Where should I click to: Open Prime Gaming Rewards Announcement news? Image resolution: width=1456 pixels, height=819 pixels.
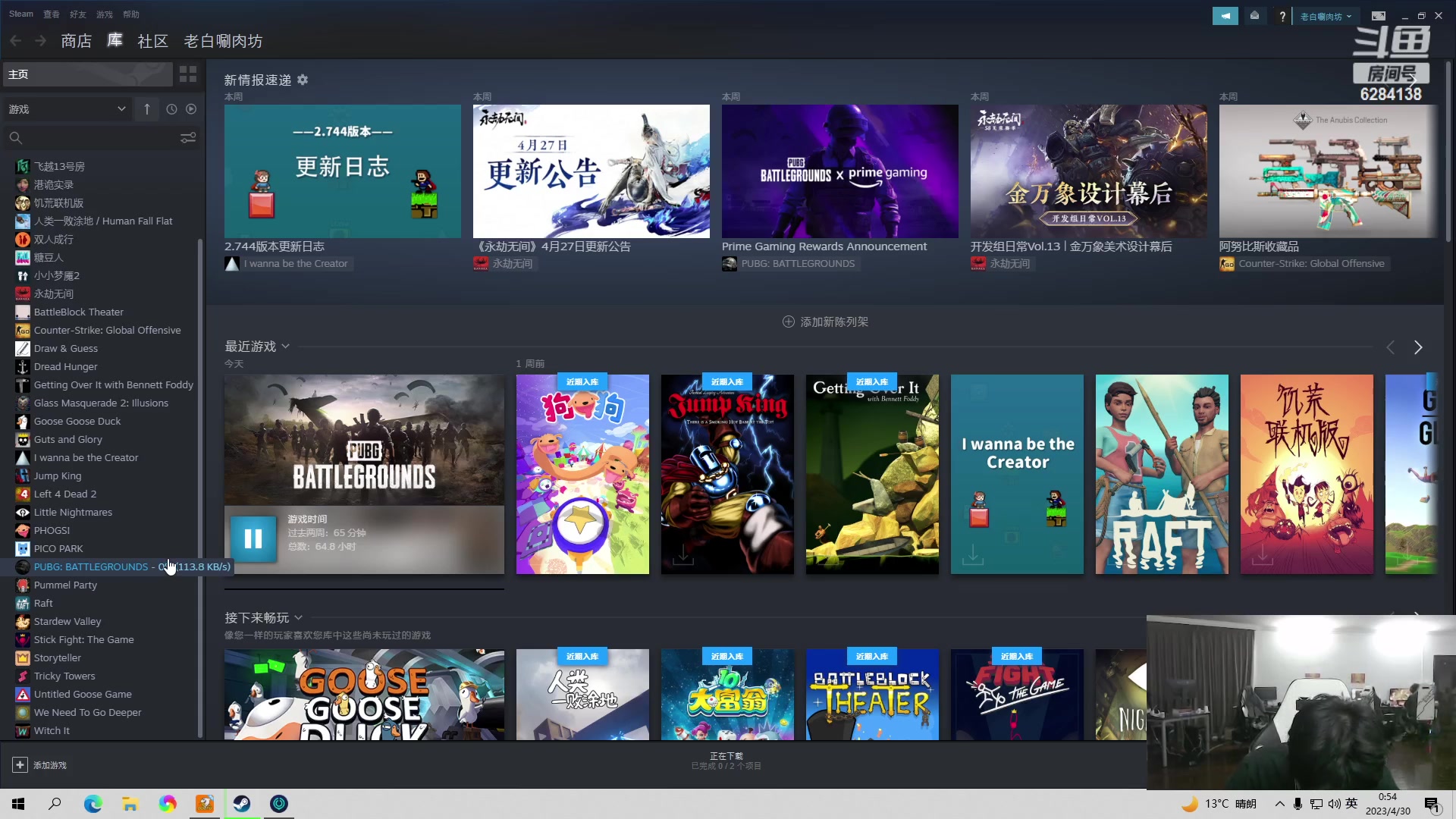824,246
